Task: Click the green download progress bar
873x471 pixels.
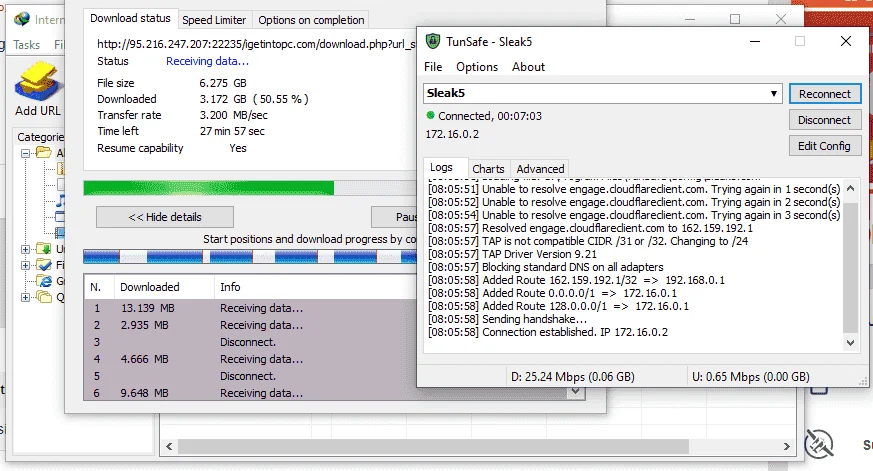Action: pos(250,188)
